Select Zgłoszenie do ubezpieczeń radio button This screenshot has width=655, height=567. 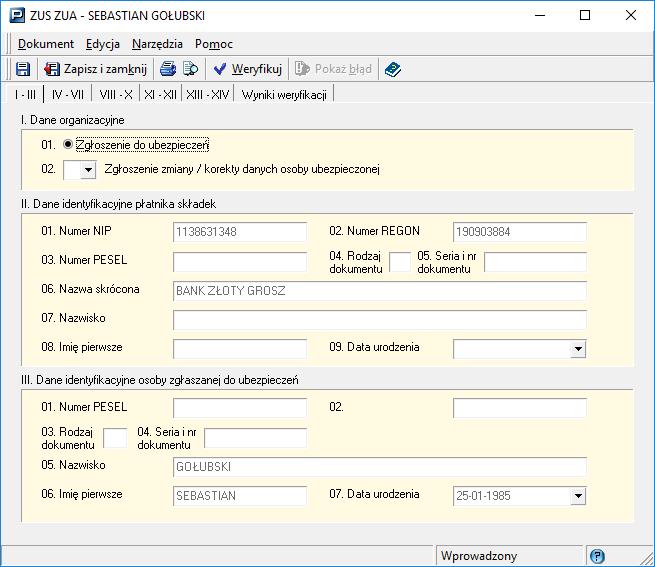click(x=68, y=145)
